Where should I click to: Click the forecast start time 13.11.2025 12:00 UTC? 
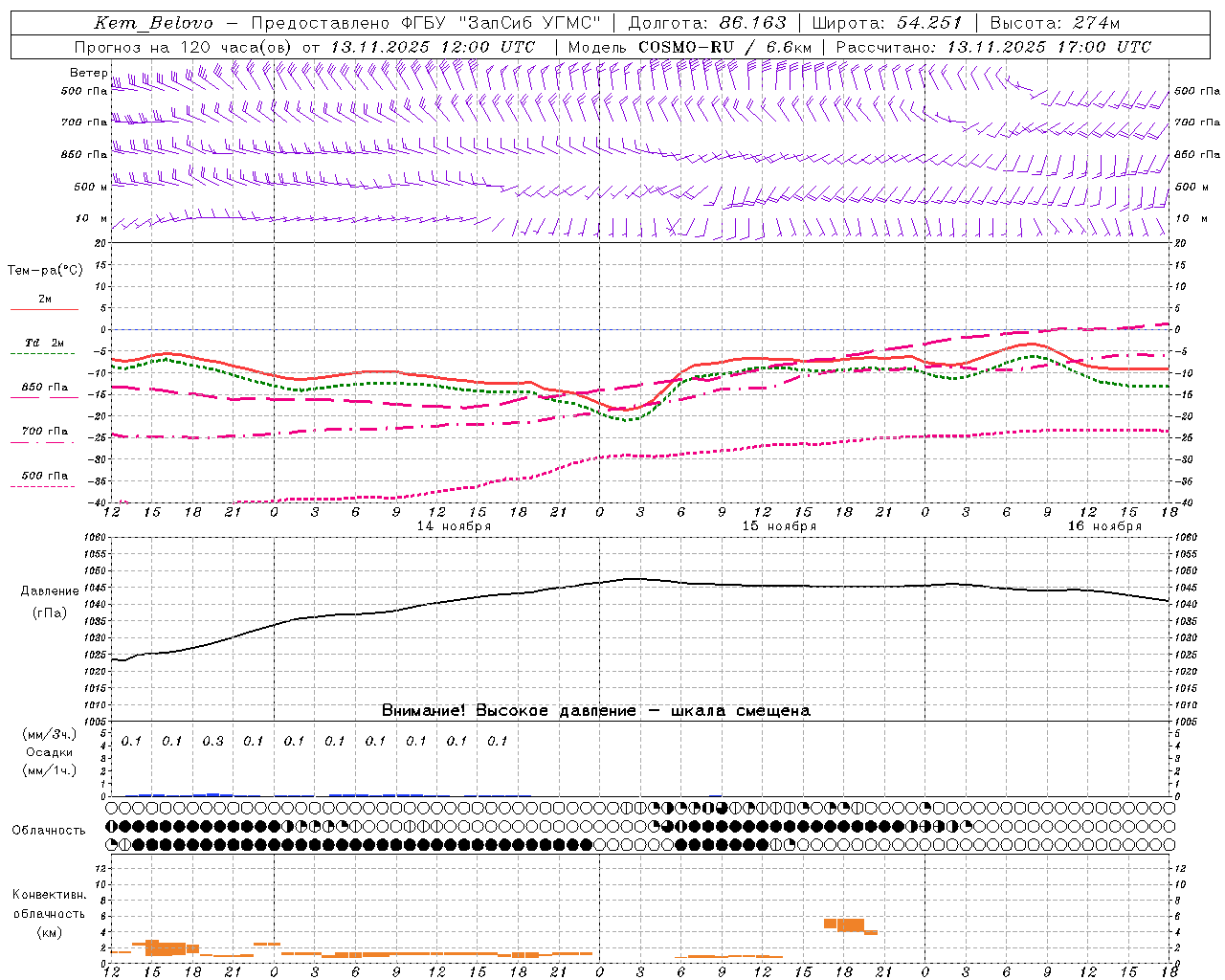click(433, 47)
